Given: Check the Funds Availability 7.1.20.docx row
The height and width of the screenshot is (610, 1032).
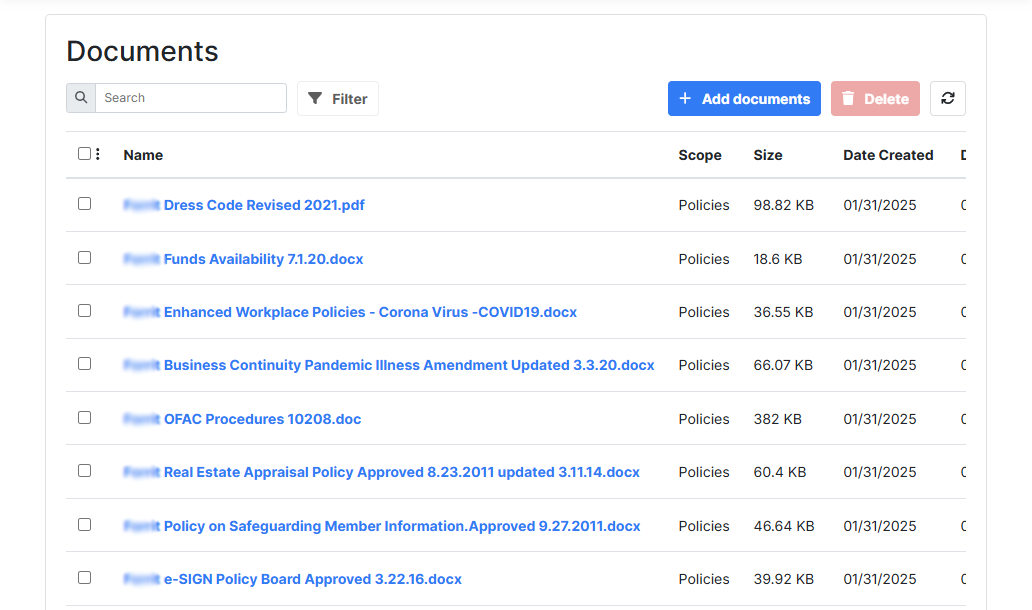Looking at the screenshot, I should tap(84, 258).
